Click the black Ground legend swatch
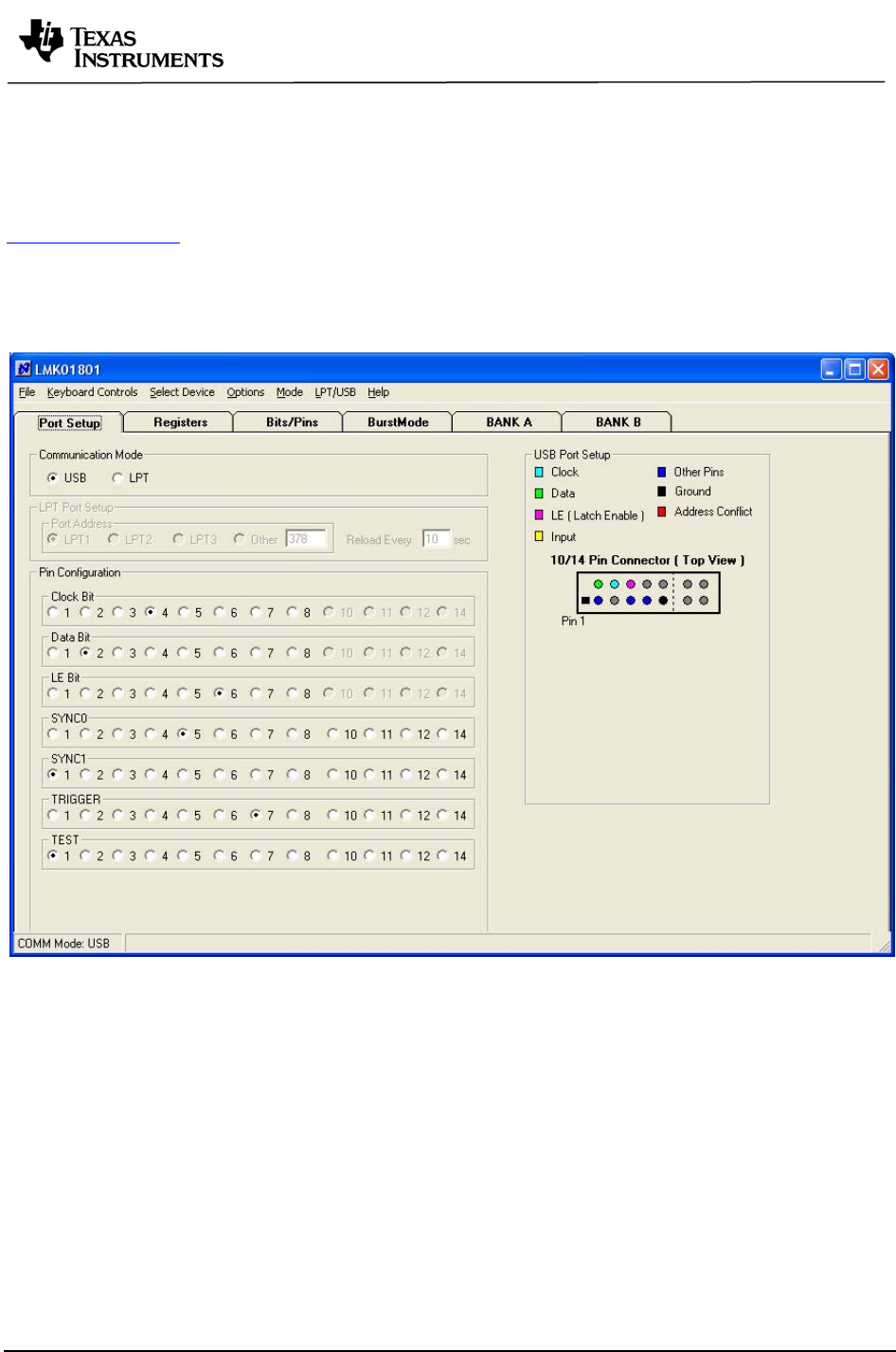 click(662, 492)
